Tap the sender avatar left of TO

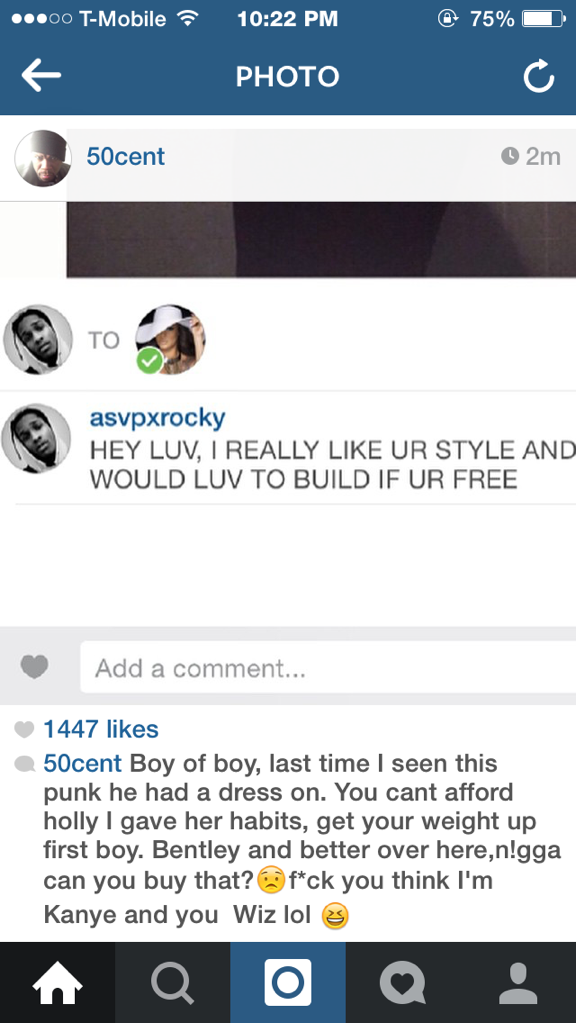(38, 339)
